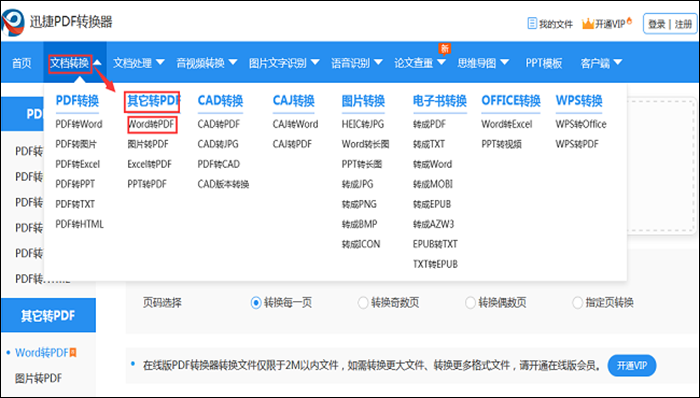This screenshot has height=398, width=700.
Task: Choose 转成BMP under 图片转换
Action: (x=359, y=224)
